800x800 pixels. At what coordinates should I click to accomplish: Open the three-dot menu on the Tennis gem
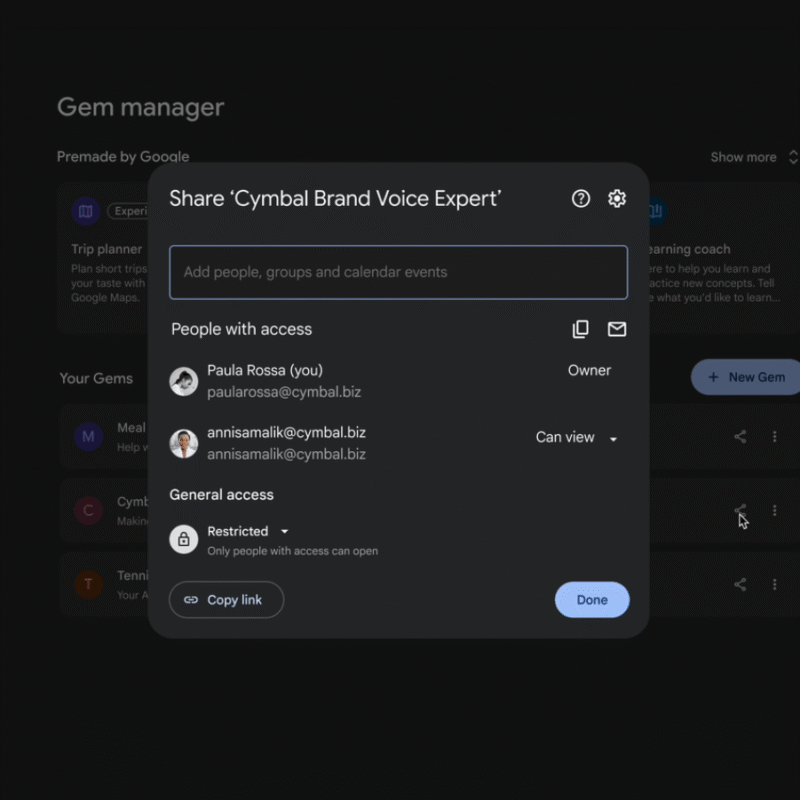click(775, 584)
